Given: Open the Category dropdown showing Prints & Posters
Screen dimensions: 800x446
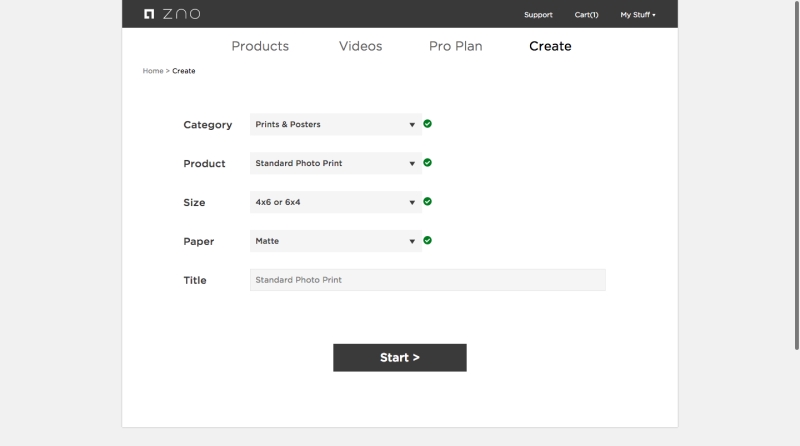Looking at the screenshot, I should pos(336,125).
